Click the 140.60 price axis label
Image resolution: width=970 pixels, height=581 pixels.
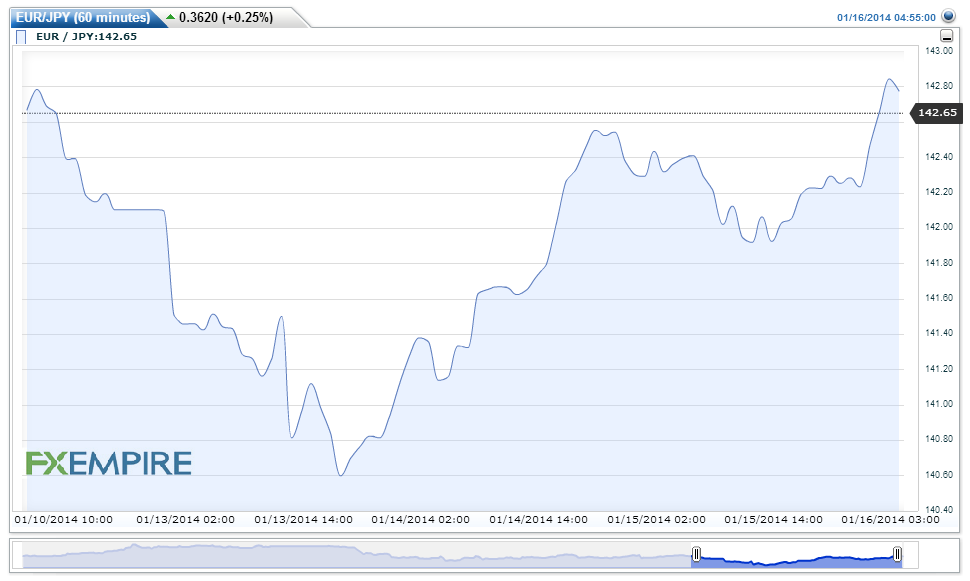click(x=939, y=475)
